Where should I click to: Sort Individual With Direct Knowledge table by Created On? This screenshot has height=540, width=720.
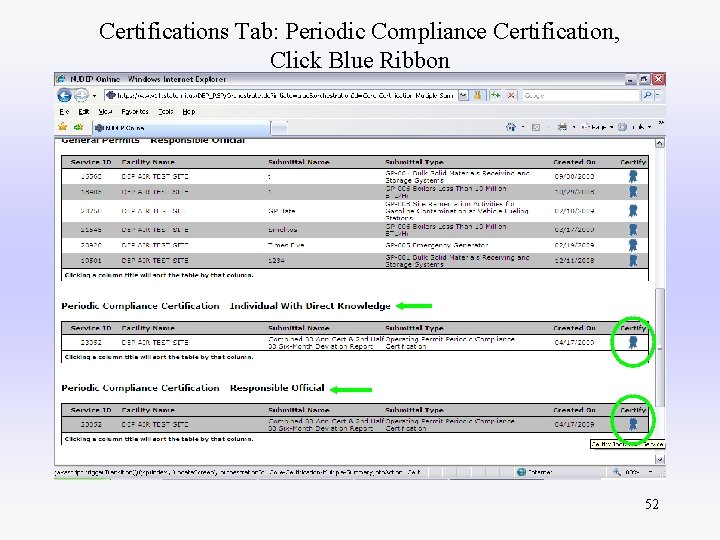(574, 328)
